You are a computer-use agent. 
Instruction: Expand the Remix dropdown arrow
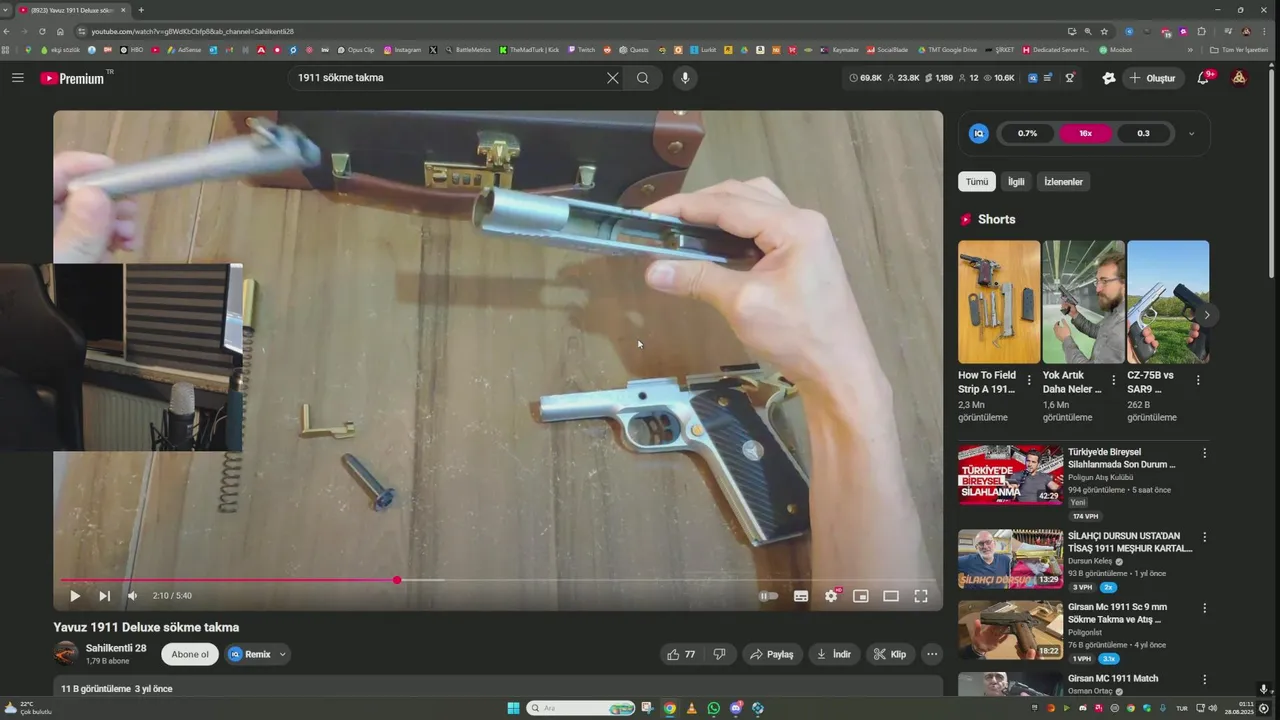[x=283, y=654]
